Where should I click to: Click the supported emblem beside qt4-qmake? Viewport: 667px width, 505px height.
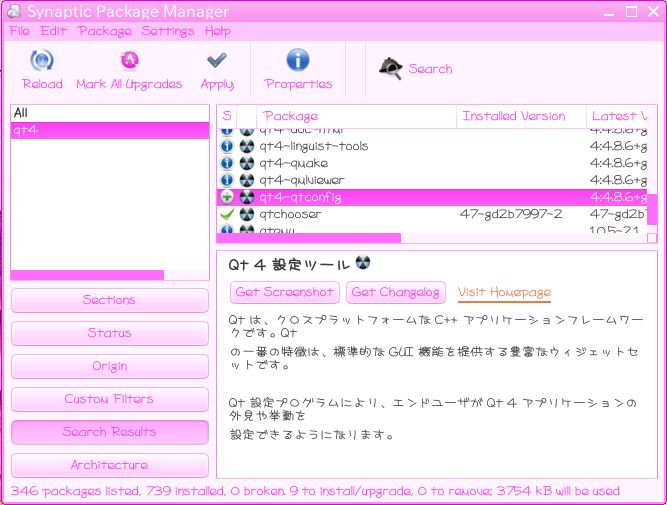[x=247, y=163]
